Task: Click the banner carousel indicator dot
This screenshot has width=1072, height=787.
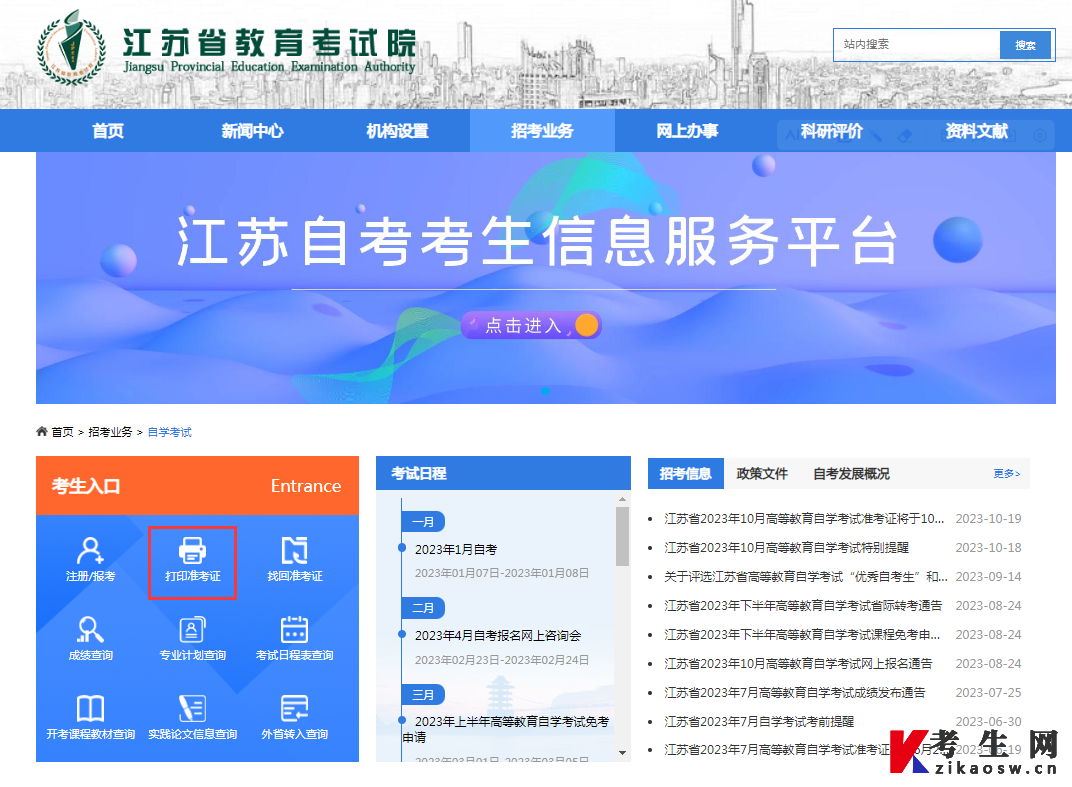Action: (545, 391)
